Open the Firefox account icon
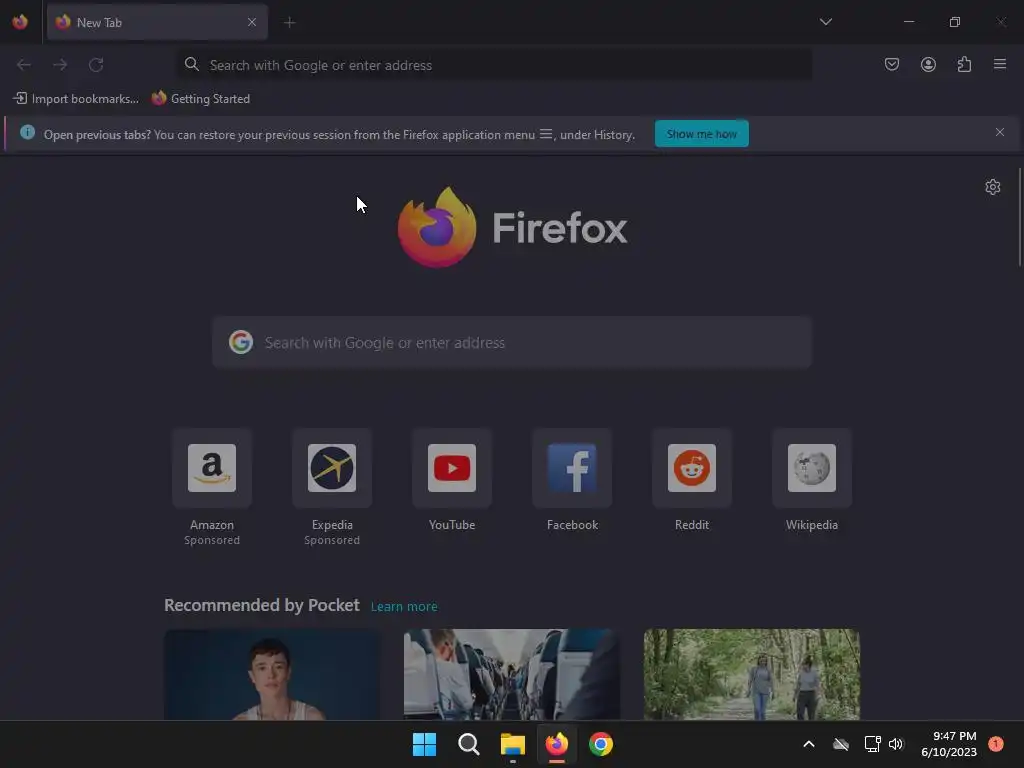Screen dimensions: 1024x768 tap(928, 64)
